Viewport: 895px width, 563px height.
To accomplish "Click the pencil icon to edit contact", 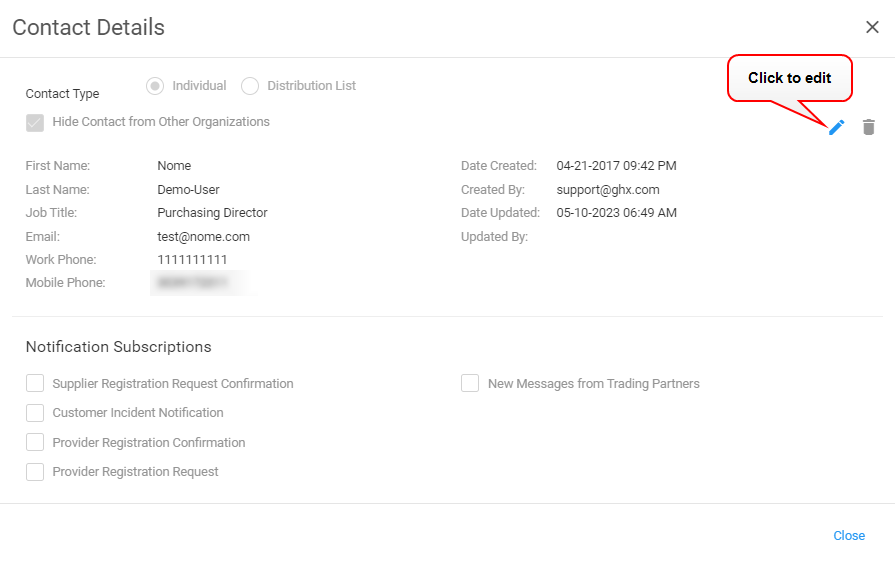I will point(837,127).
